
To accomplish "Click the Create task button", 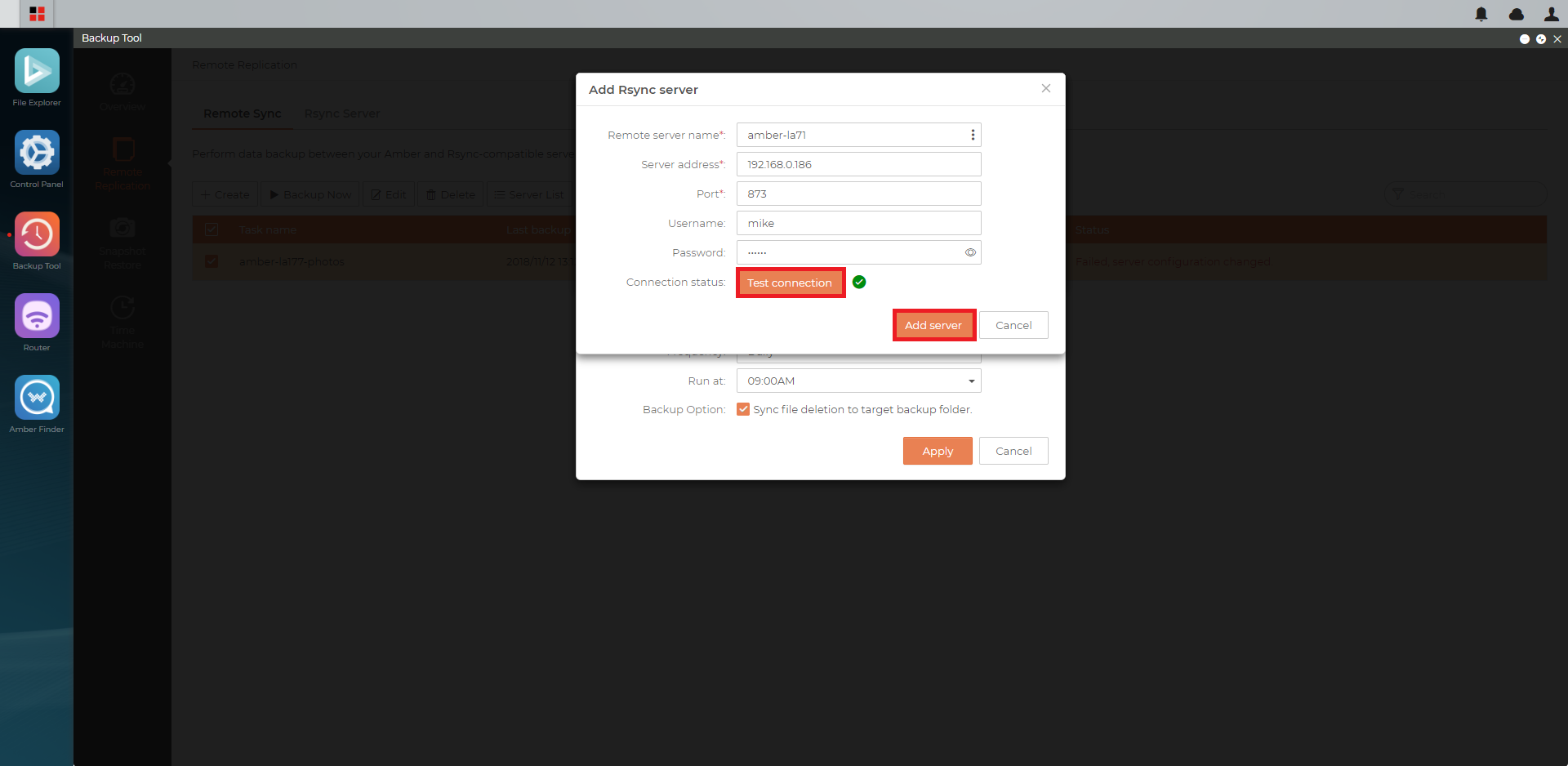I will (x=225, y=194).
